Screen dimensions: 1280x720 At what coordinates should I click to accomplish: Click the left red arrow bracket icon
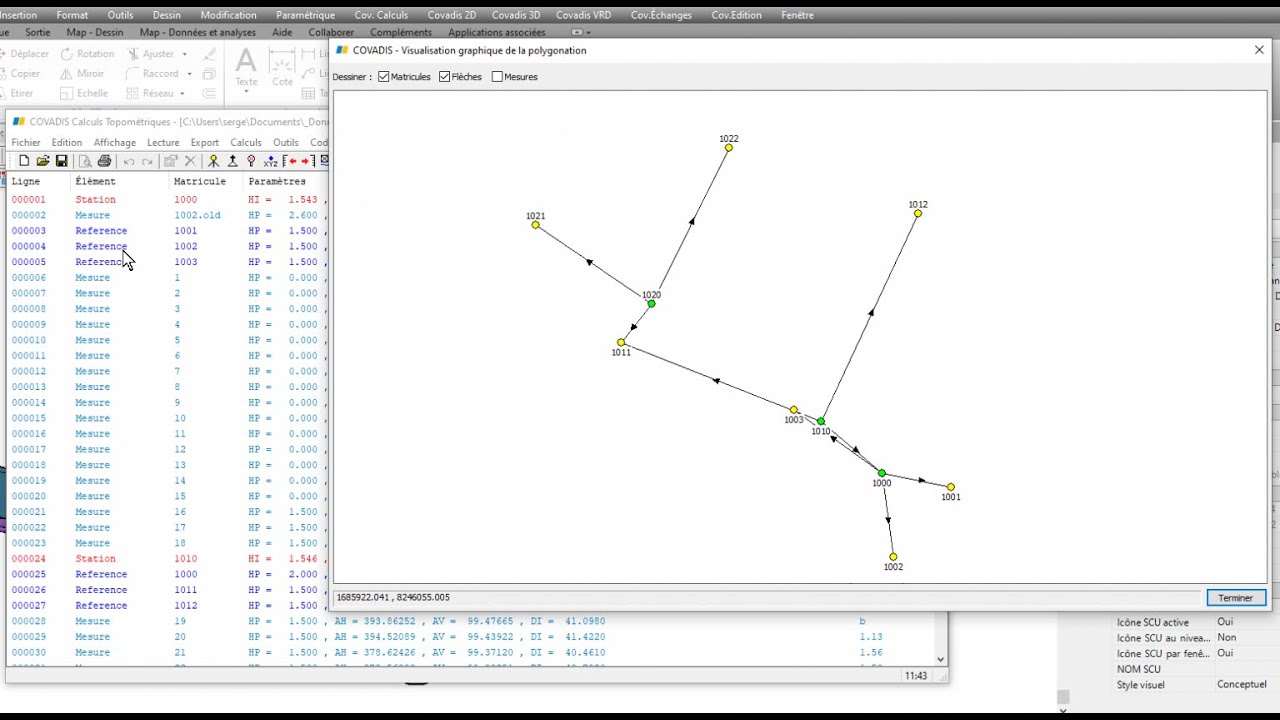291,161
